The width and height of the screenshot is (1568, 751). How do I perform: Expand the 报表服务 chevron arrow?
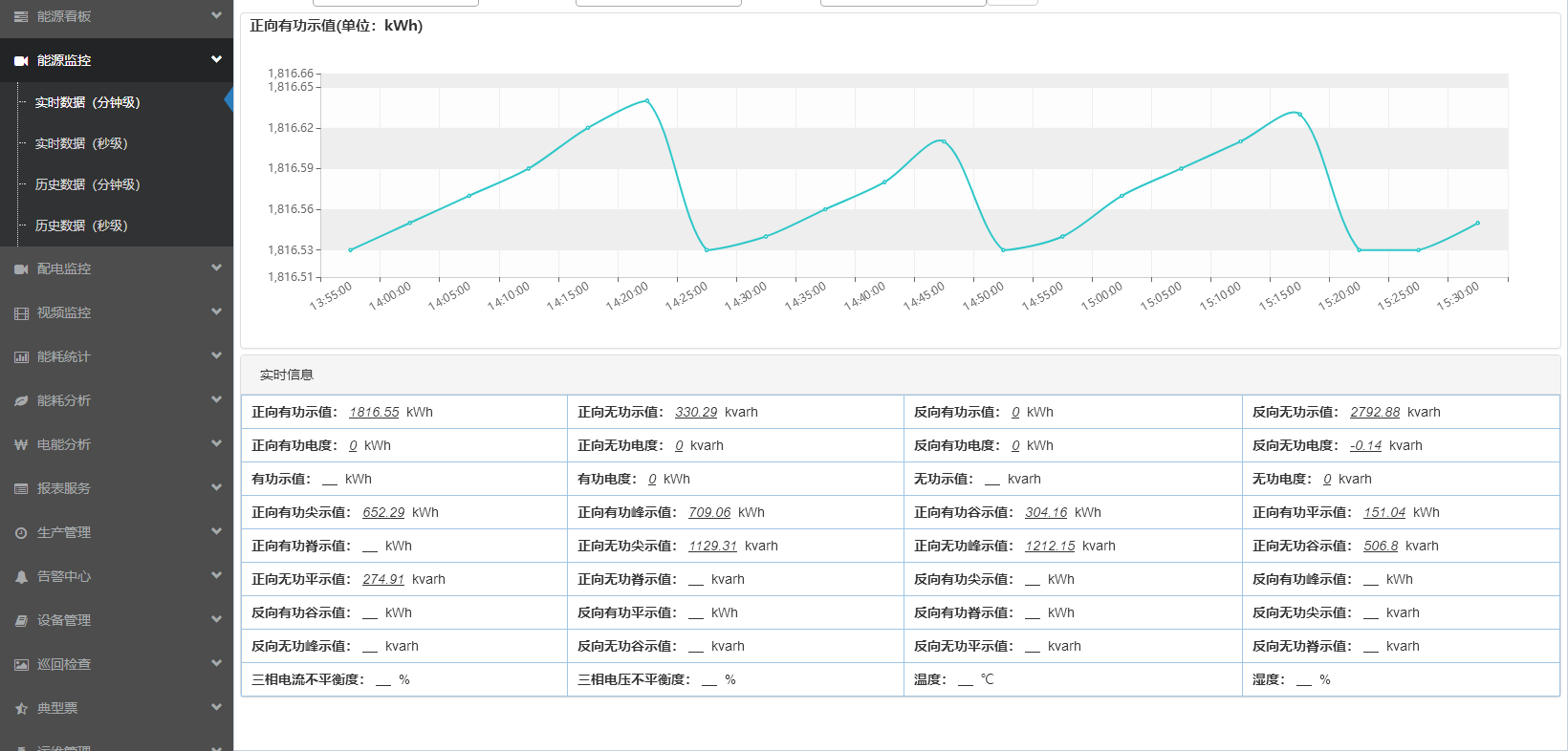[x=216, y=487]
